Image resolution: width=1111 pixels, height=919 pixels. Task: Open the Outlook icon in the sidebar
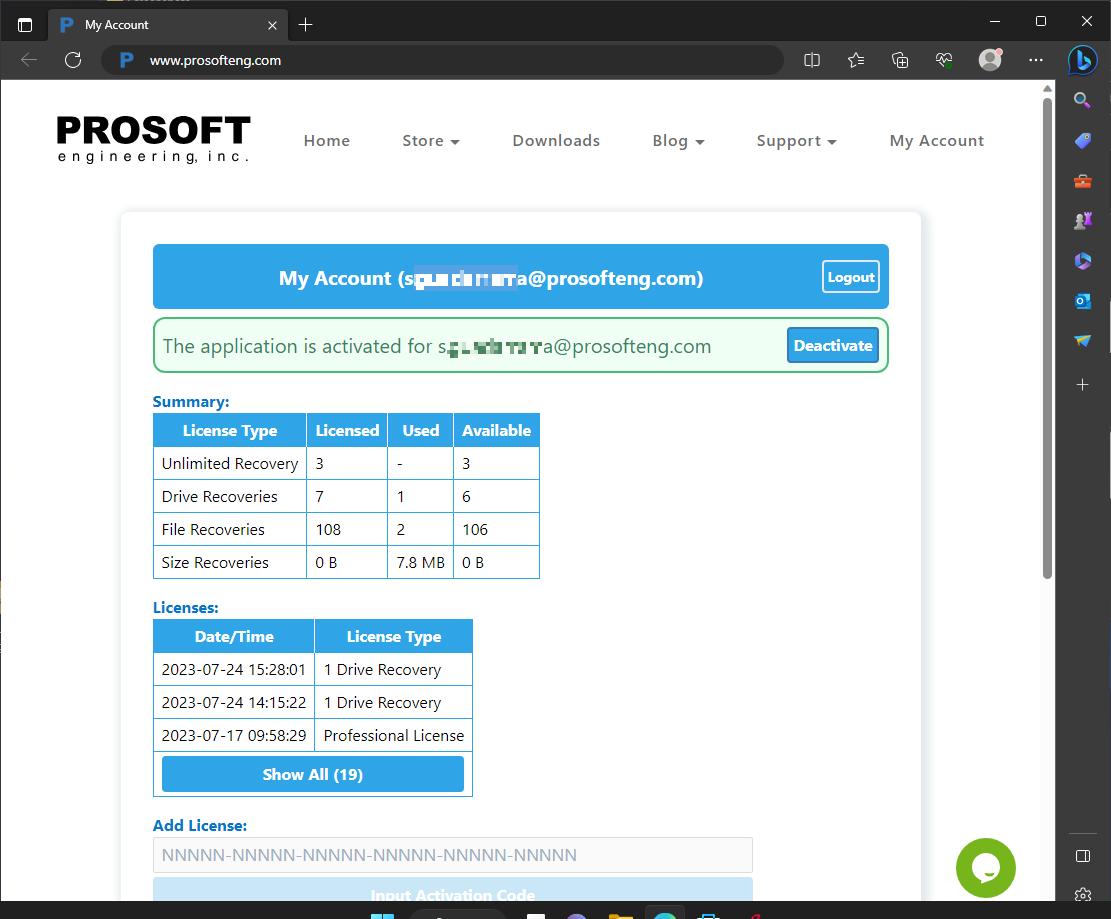(x=1082, y=301)
